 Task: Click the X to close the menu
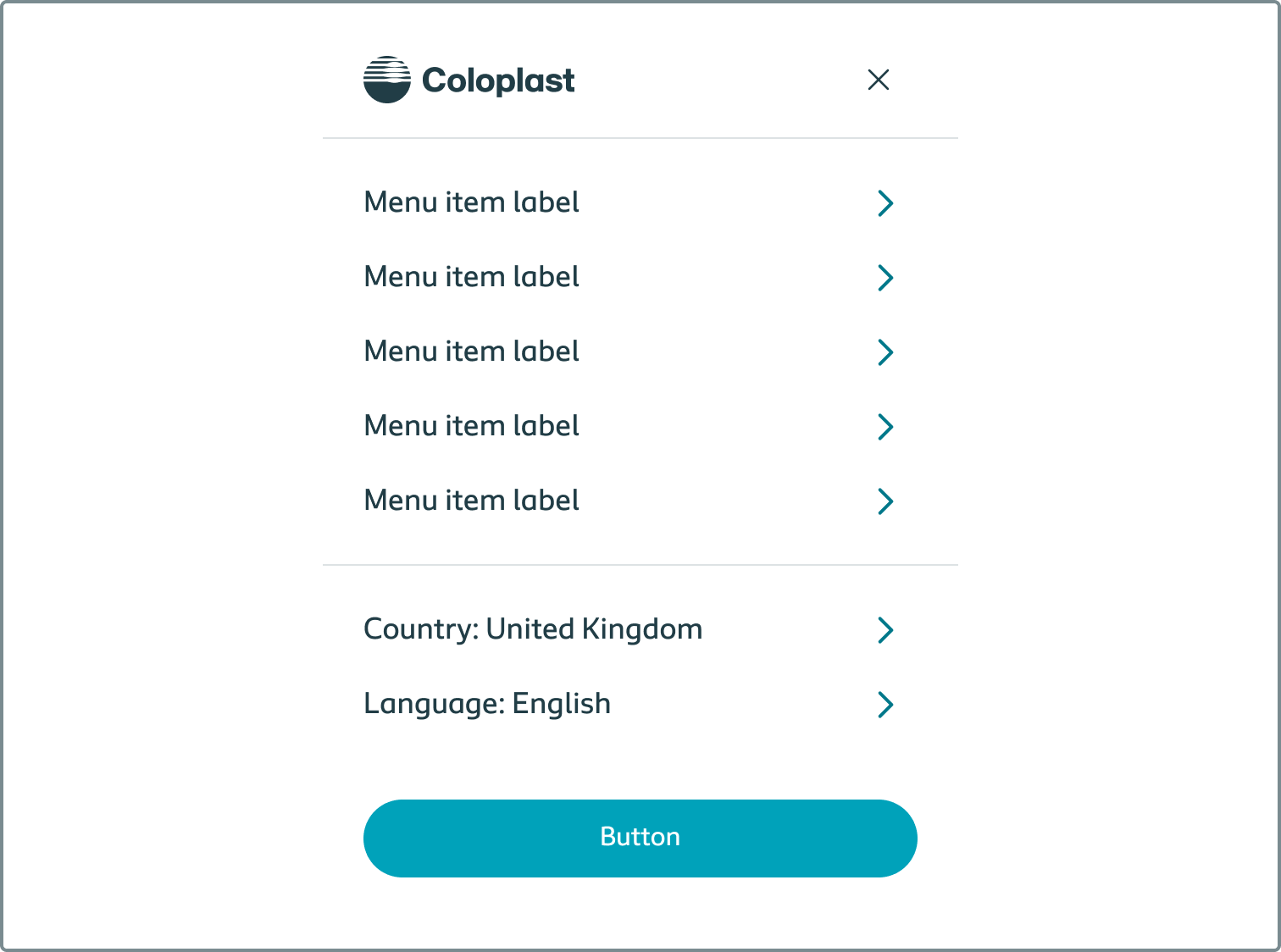(878, 79)
